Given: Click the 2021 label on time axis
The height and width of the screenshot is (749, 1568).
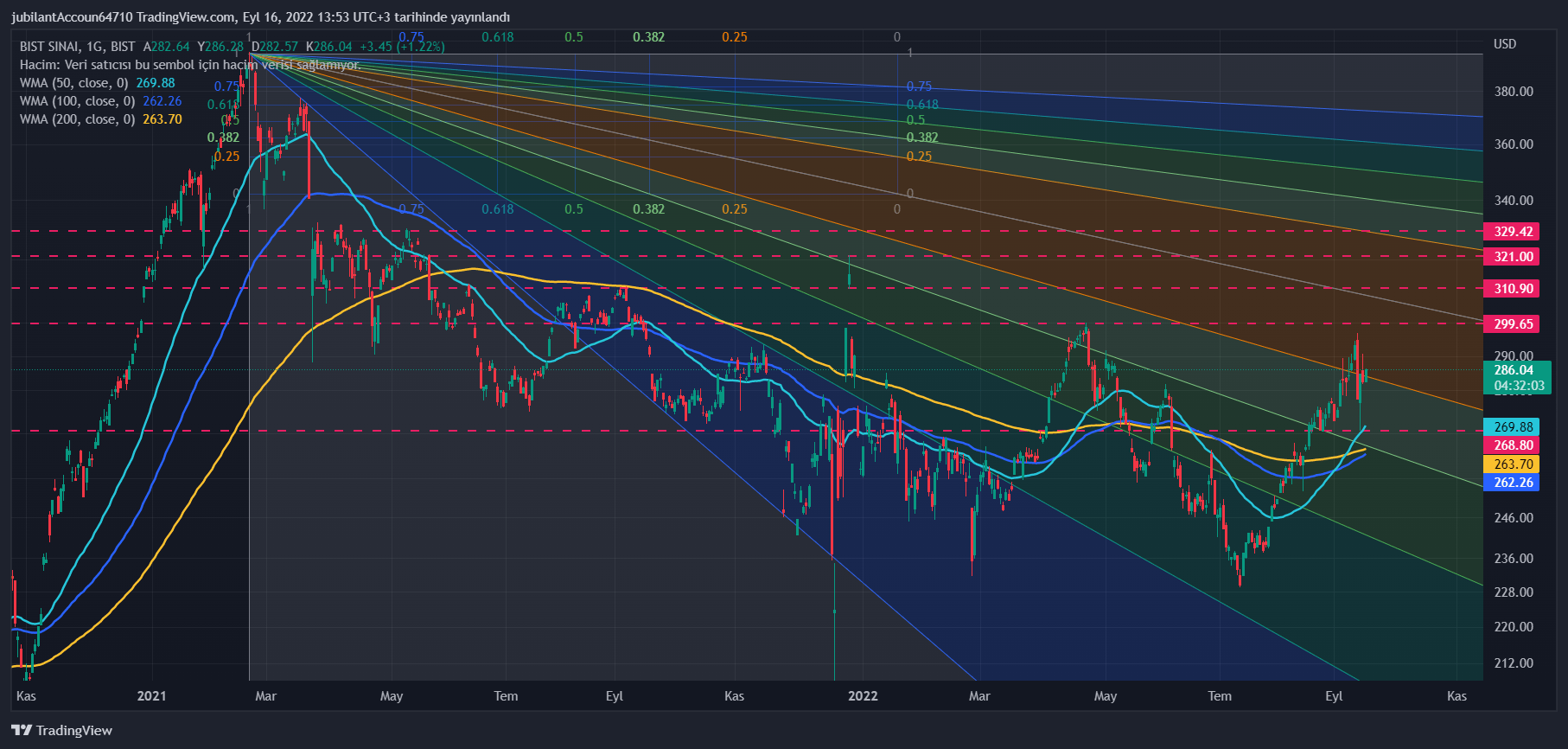Looking at the screenshot, I should click(x=151, y=696).
